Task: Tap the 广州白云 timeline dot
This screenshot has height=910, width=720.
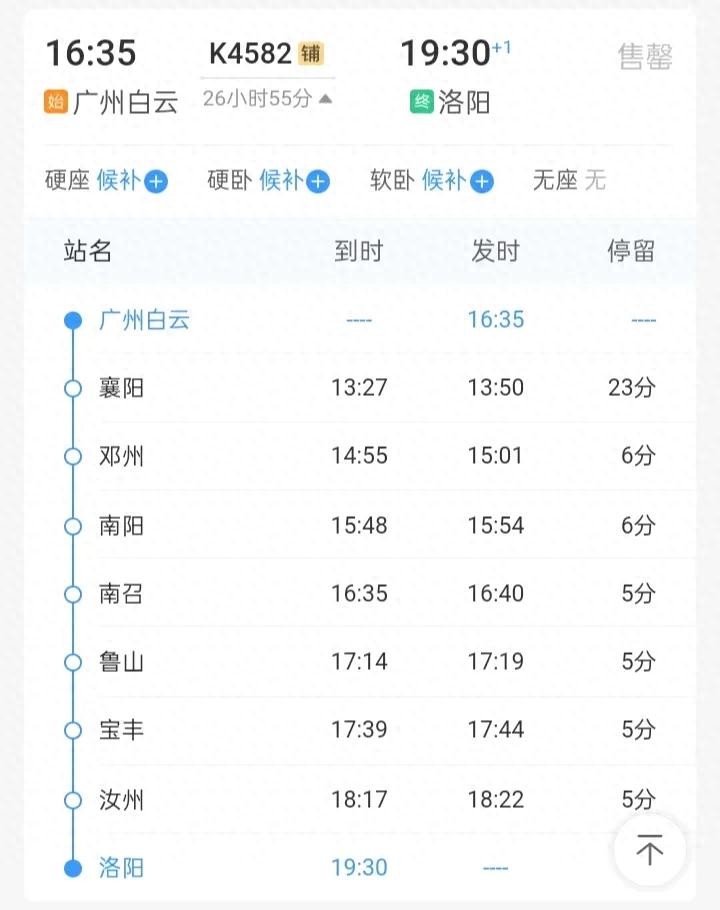Action: (x=72, y=321)
